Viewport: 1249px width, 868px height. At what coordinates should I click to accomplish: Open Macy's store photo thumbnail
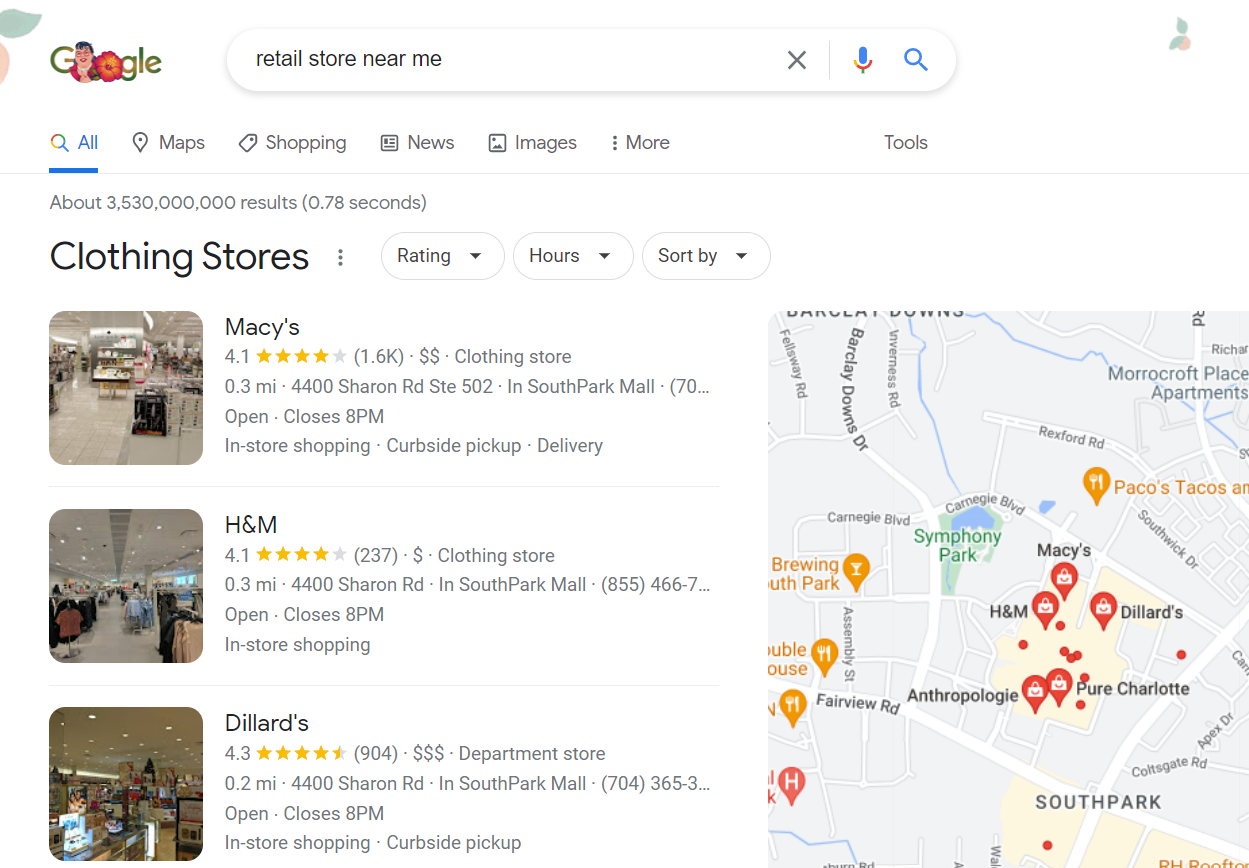(126, 388)
